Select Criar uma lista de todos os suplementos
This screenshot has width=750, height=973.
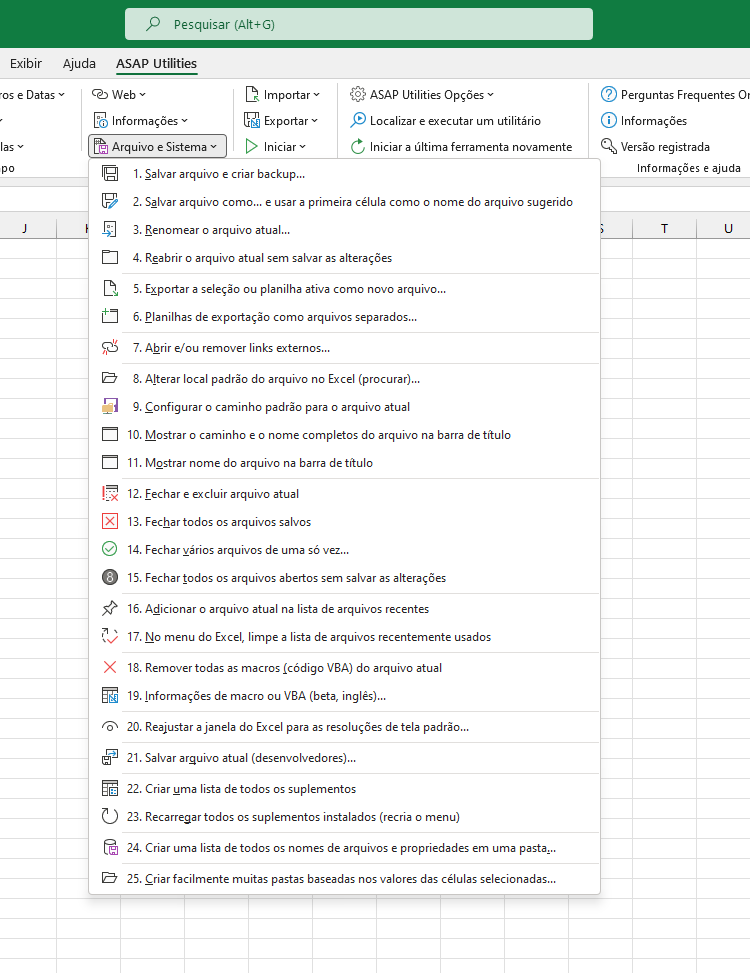(344, 788)
